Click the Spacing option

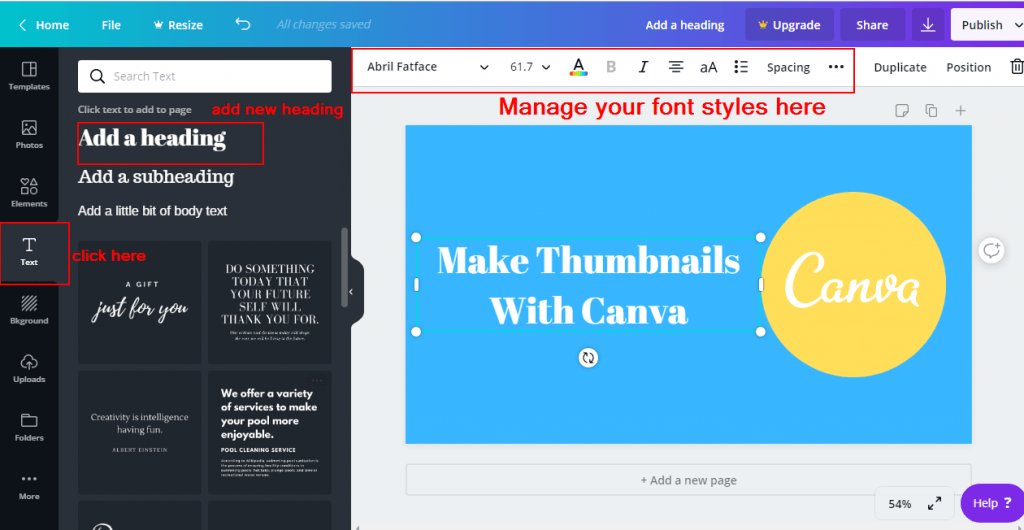788,67
